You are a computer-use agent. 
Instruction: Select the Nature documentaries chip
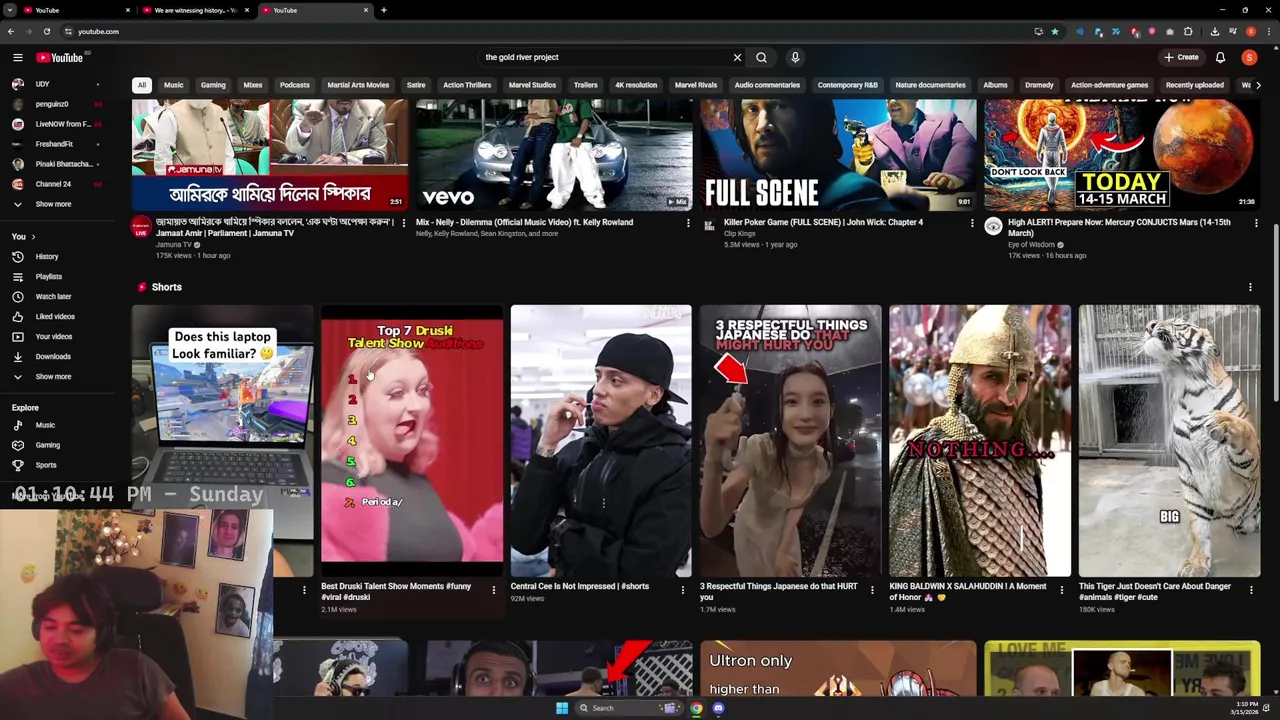pos(930,85)
